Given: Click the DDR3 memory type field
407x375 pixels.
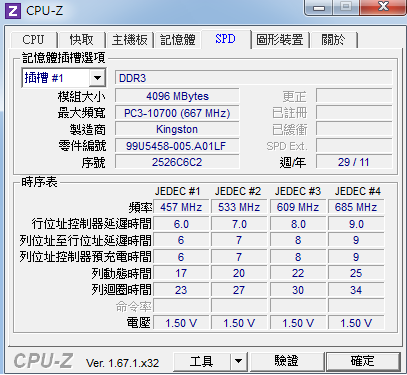Looking at the screenshot, I should [253, 78].
